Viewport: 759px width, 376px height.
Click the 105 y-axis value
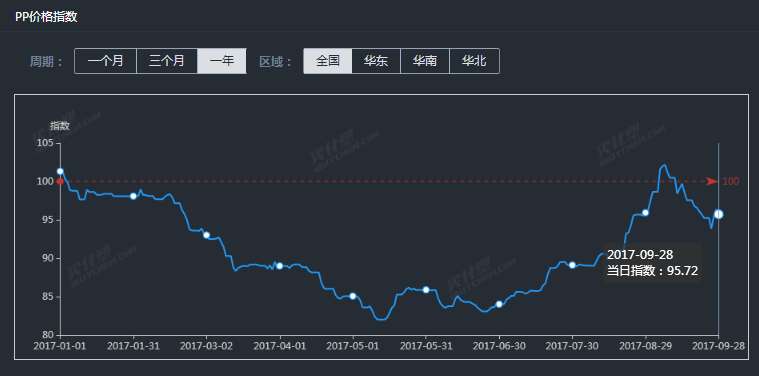46,143
